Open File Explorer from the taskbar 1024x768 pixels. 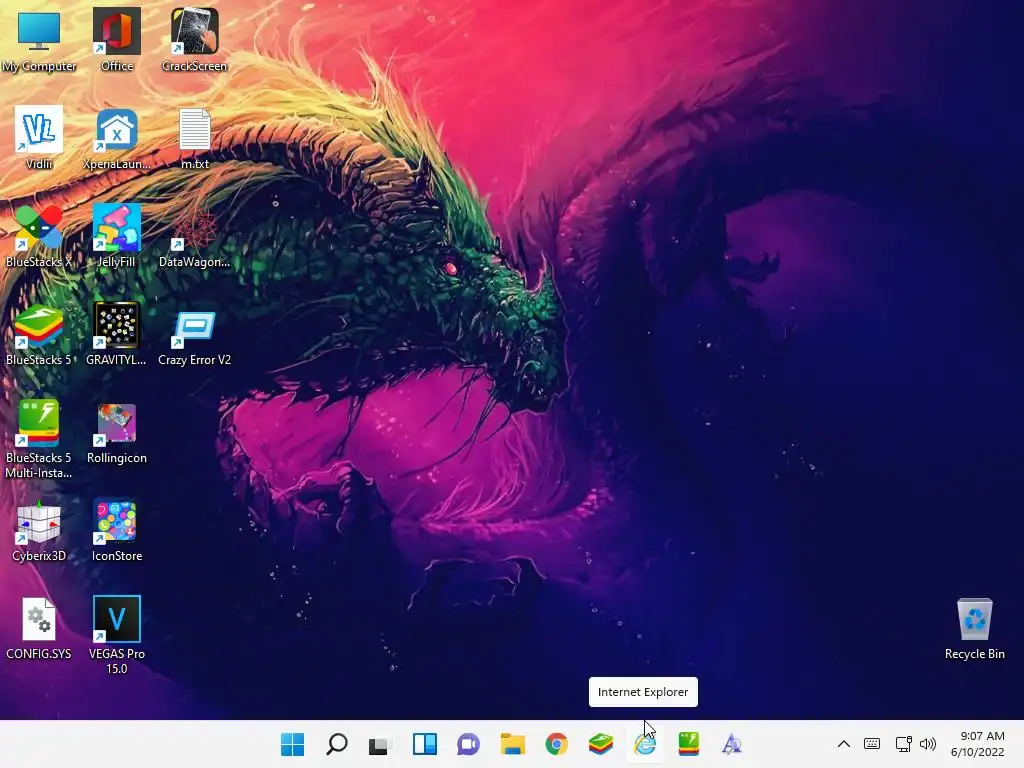coord(513,744)
